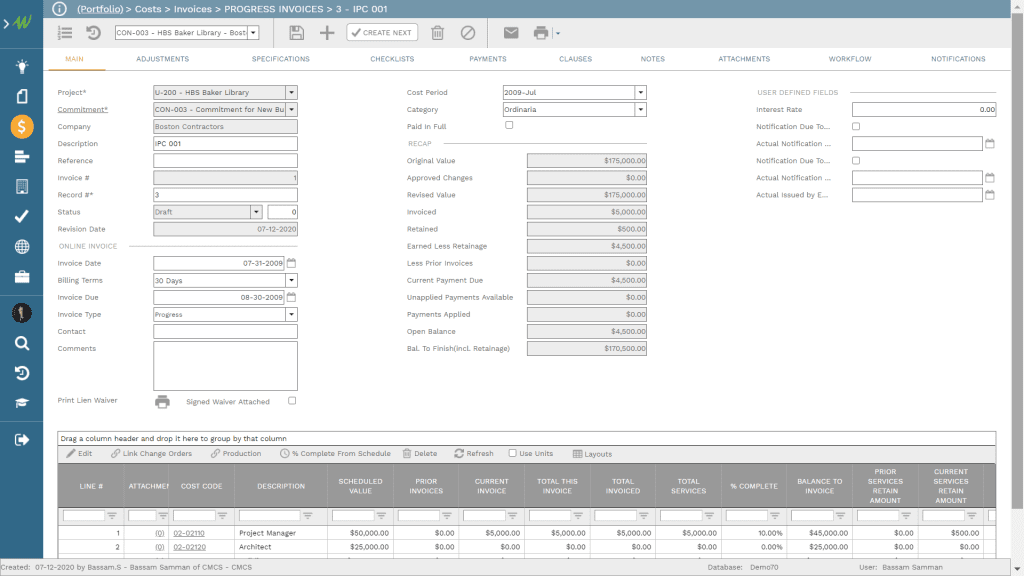This screenshot has width=1024, height=576.
Task: Click the logout exit sidebar icon
Action: 22,440
